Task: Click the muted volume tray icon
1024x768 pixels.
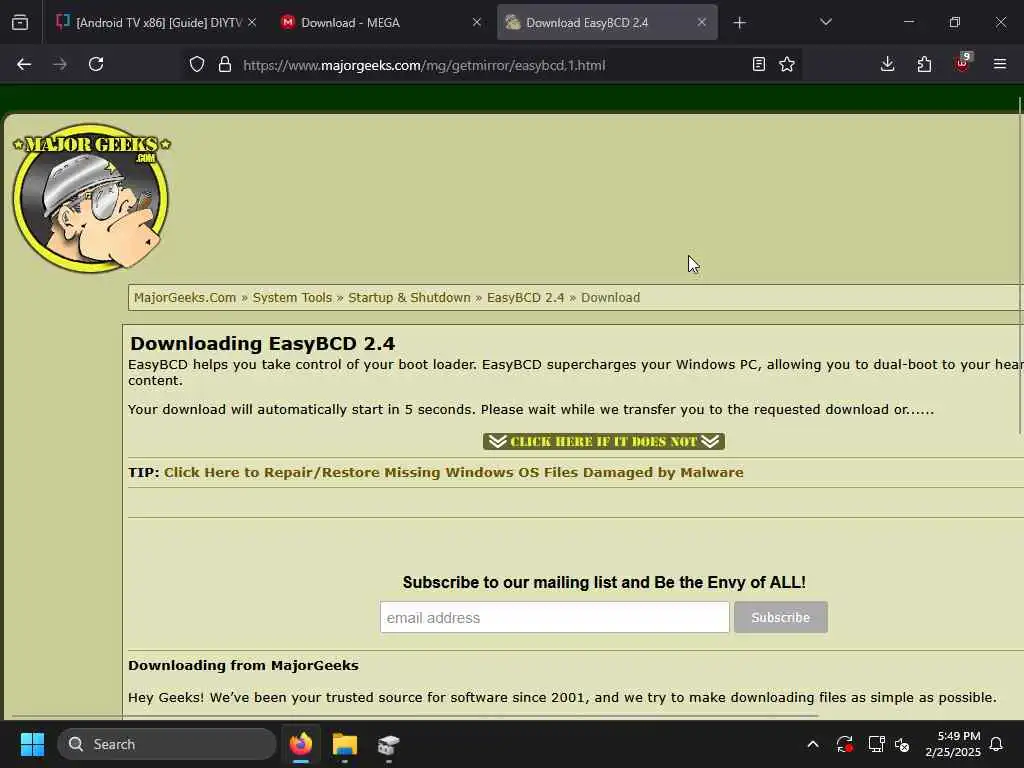Action: tap(903, 744)
